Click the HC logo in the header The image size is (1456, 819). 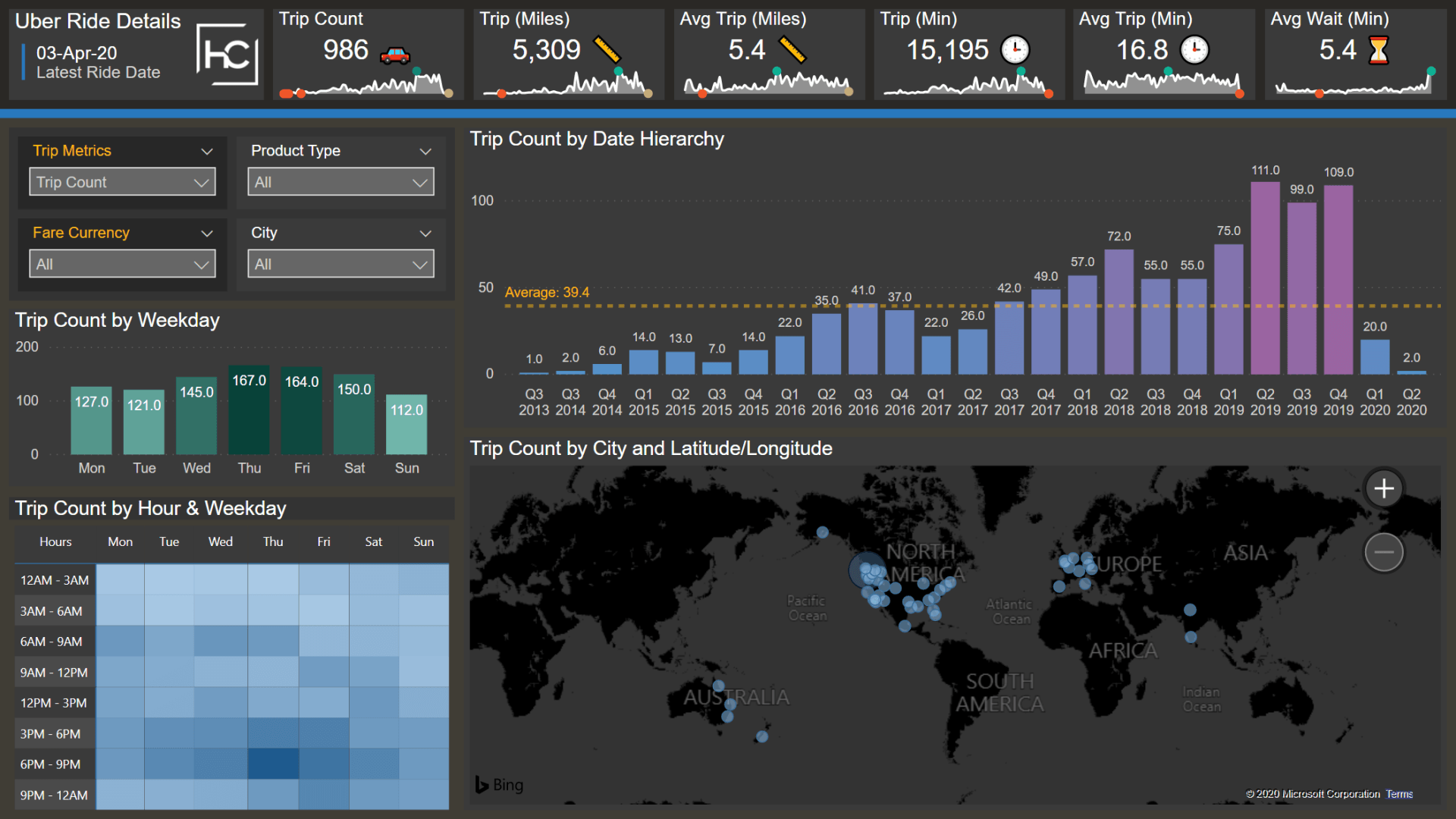click(227, 54)
